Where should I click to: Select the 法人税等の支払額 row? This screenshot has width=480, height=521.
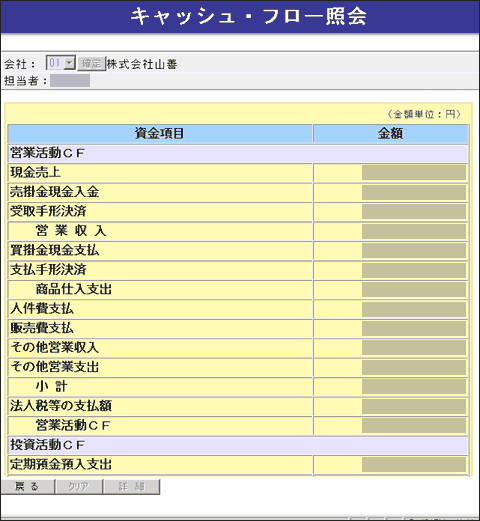point(238,406)
